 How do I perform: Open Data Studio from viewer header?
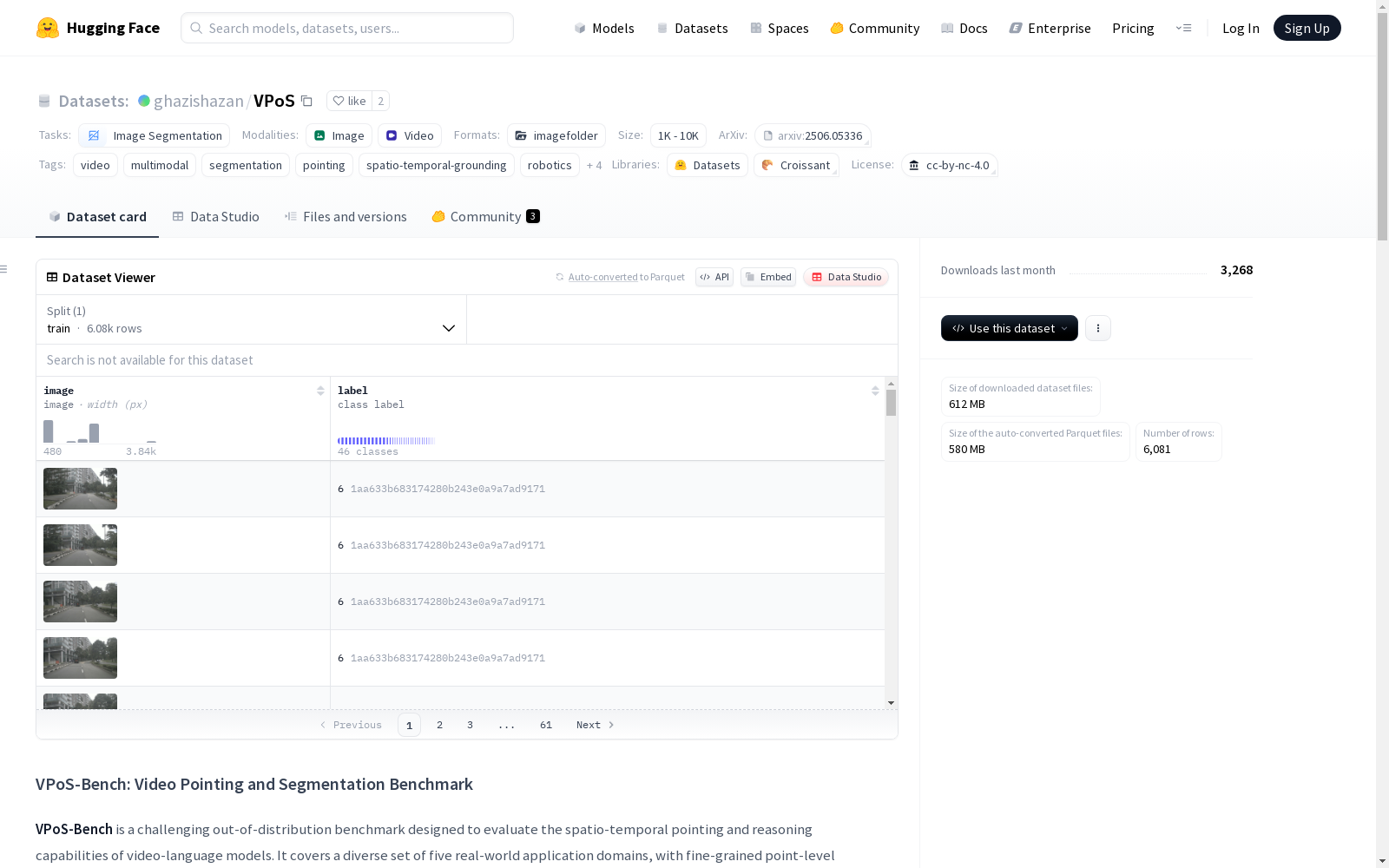tap(846, 277)
